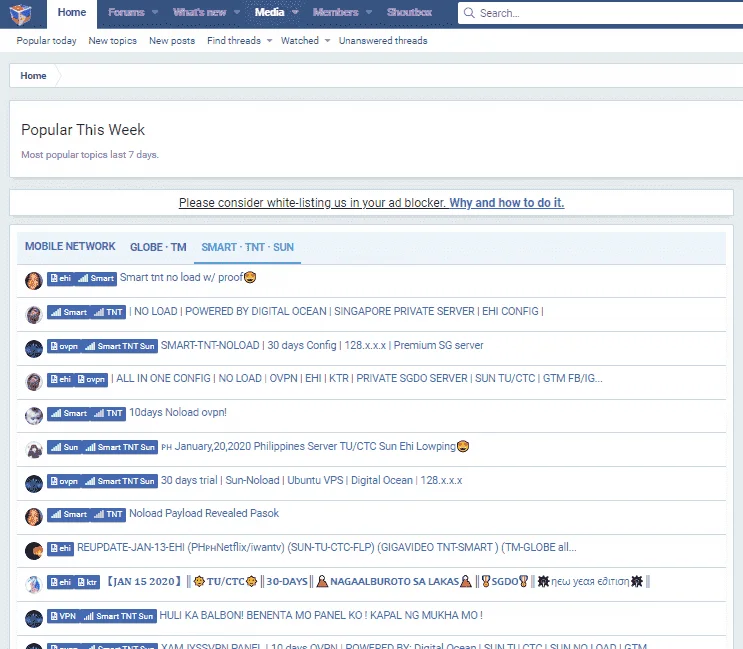This screenshot has width=743, height=649.
Task: Expand the What's new dropdown arrow
Action: click(237, 12)
